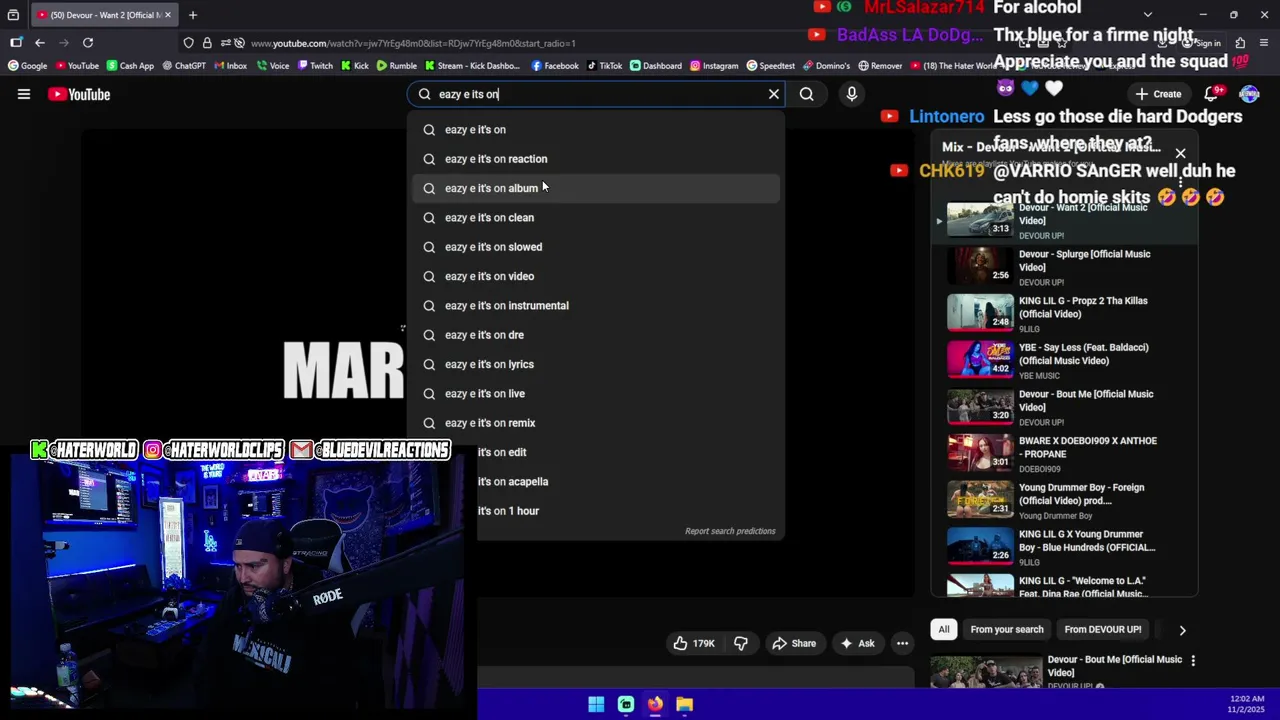Open the Twitch bookmark

315,66
